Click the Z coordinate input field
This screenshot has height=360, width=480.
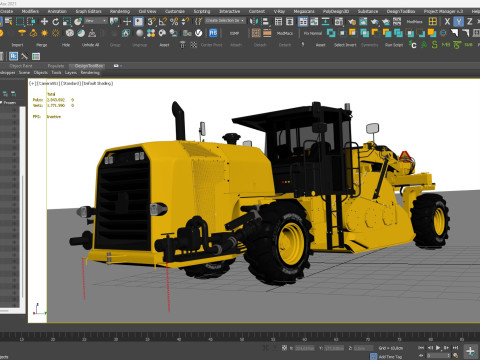click(363, 348)
